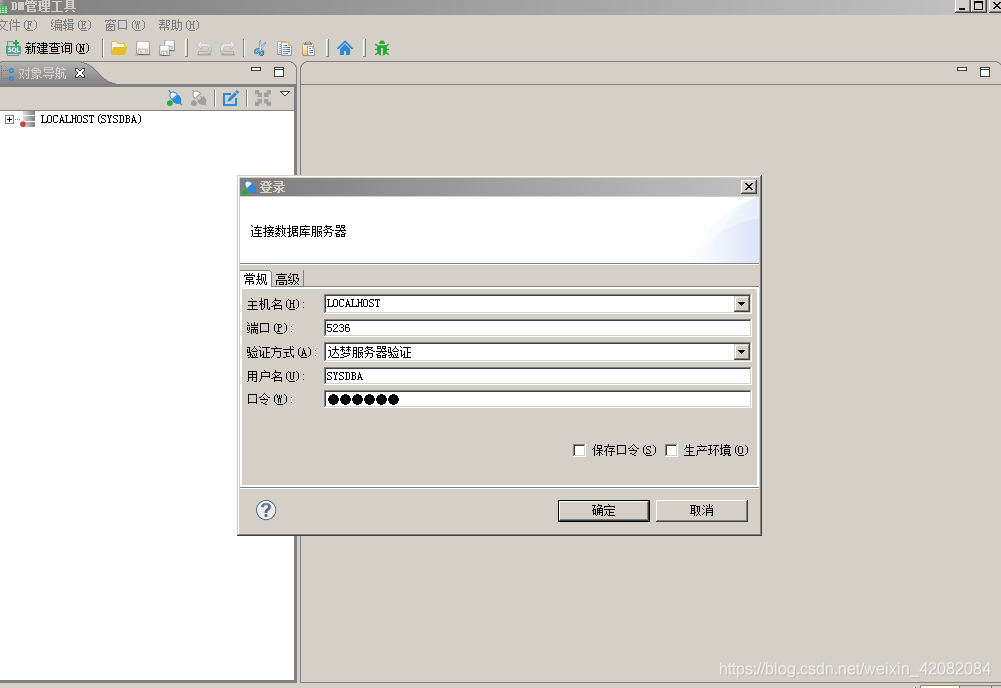Viewport: 1001px width, 688px height.
Task: Click the collapse all icon in Object Navigator
Action: 263,98
